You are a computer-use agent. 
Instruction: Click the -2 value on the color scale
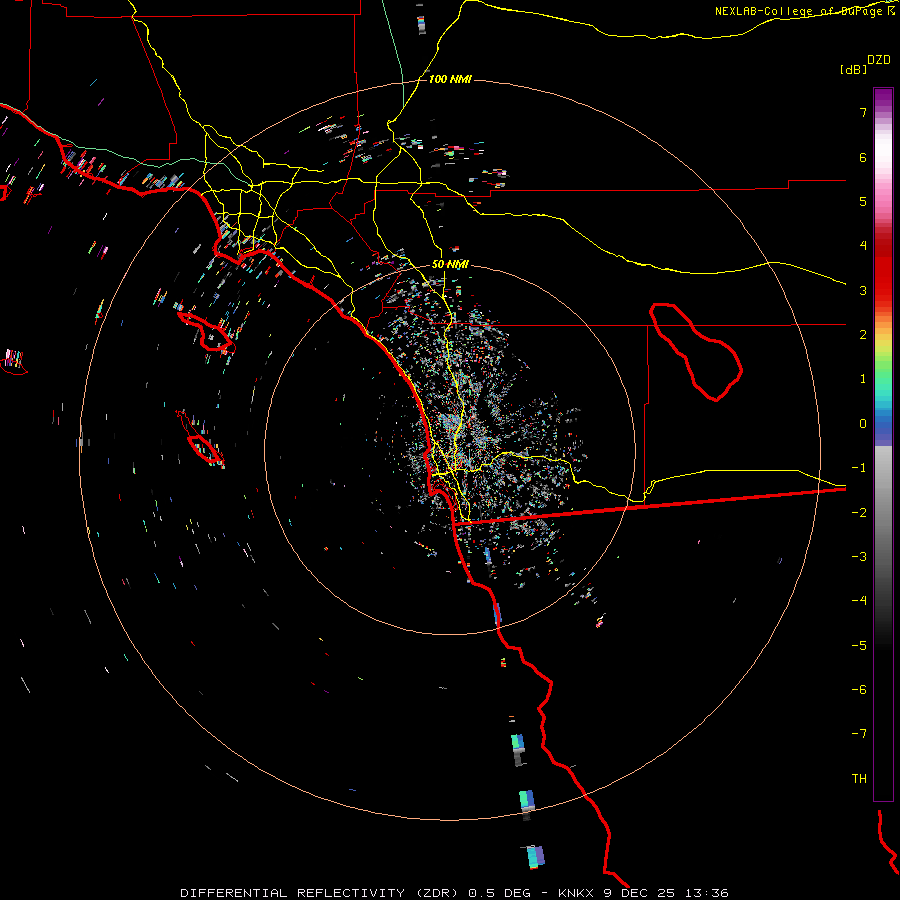pos(859,512)
